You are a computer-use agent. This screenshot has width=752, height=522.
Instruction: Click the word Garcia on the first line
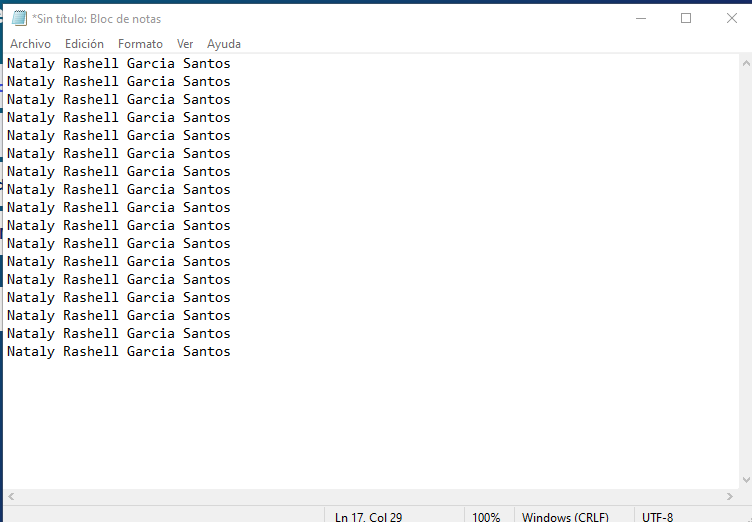coord(151,63)
